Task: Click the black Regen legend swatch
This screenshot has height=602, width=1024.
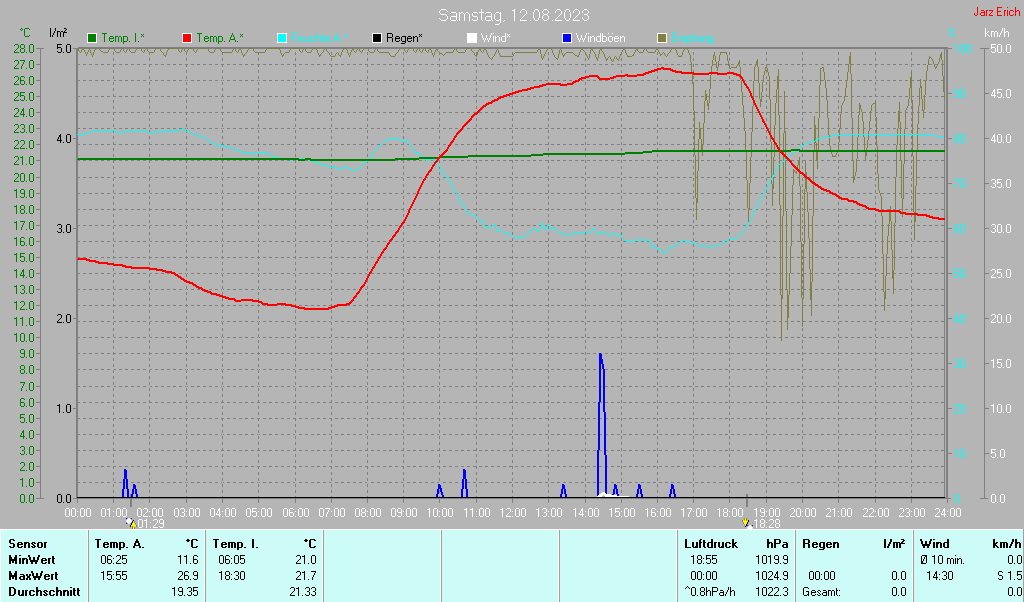Action: [377, 39]
